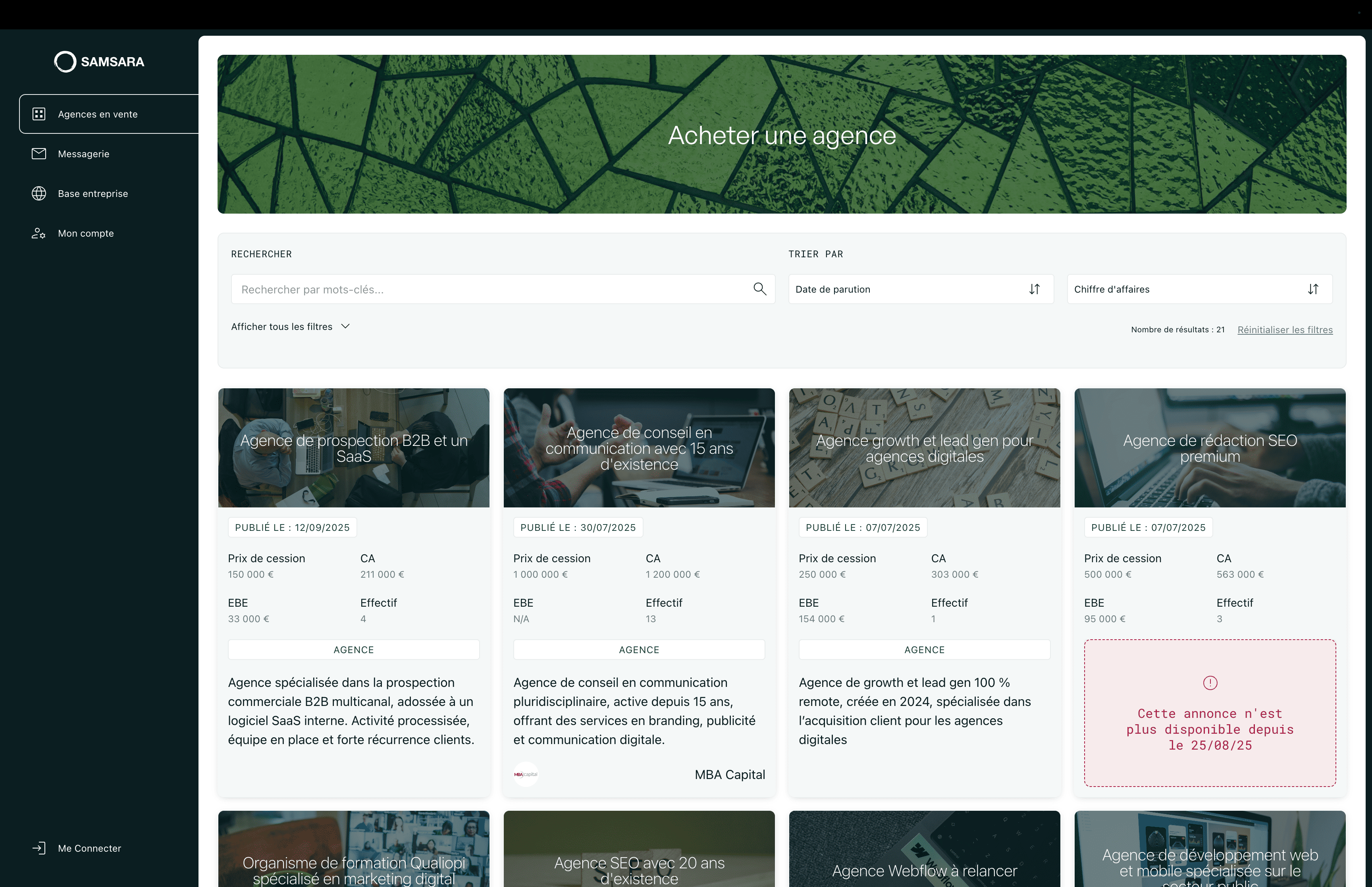Click the Messagerie envelope icon

[39, 154]
